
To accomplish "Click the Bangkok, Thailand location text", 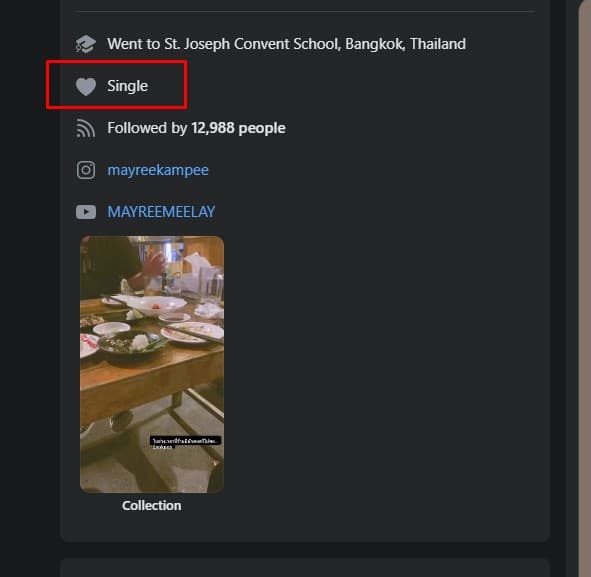I will click(406, 44).
